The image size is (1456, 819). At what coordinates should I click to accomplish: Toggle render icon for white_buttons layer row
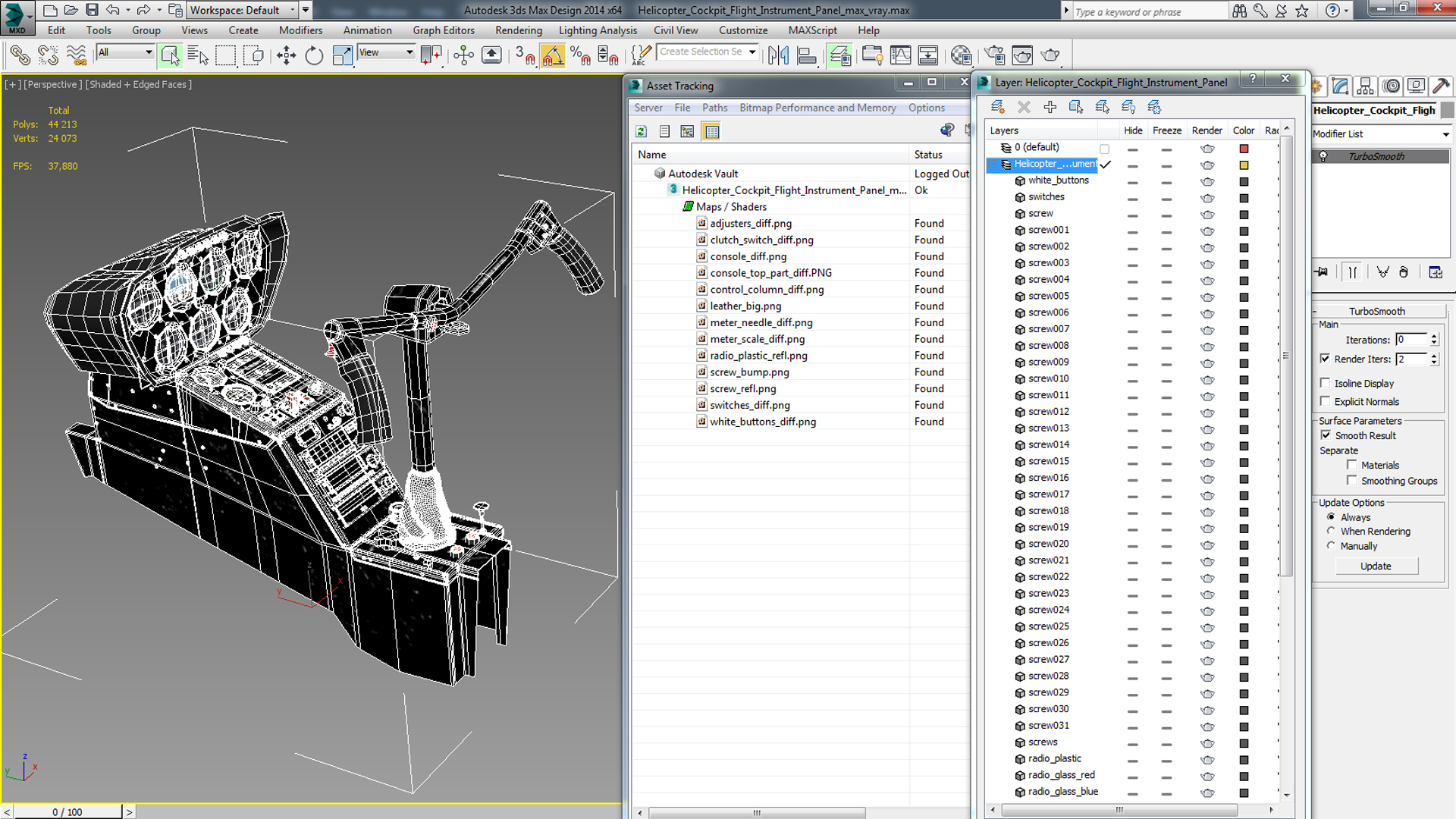tap(1207, 181)
